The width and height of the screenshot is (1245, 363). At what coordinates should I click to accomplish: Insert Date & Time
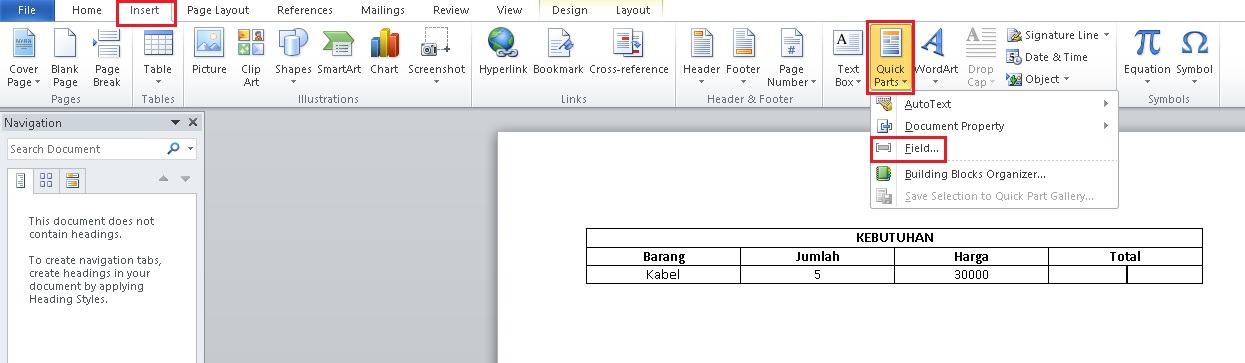coord(1047,57)
